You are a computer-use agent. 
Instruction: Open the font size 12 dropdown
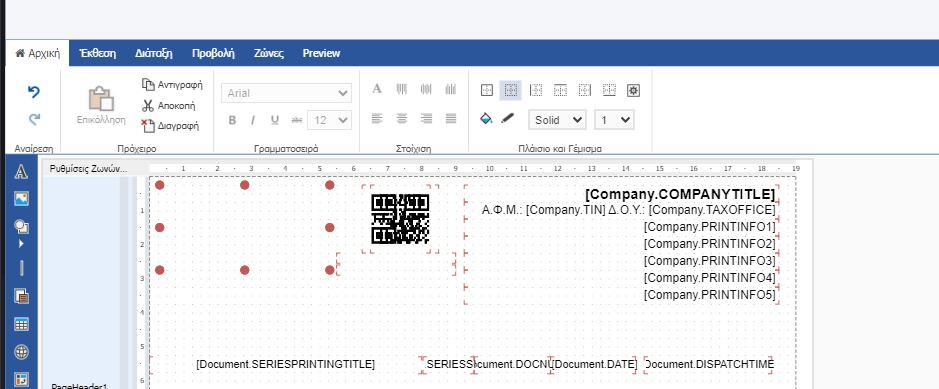point(329,120)
